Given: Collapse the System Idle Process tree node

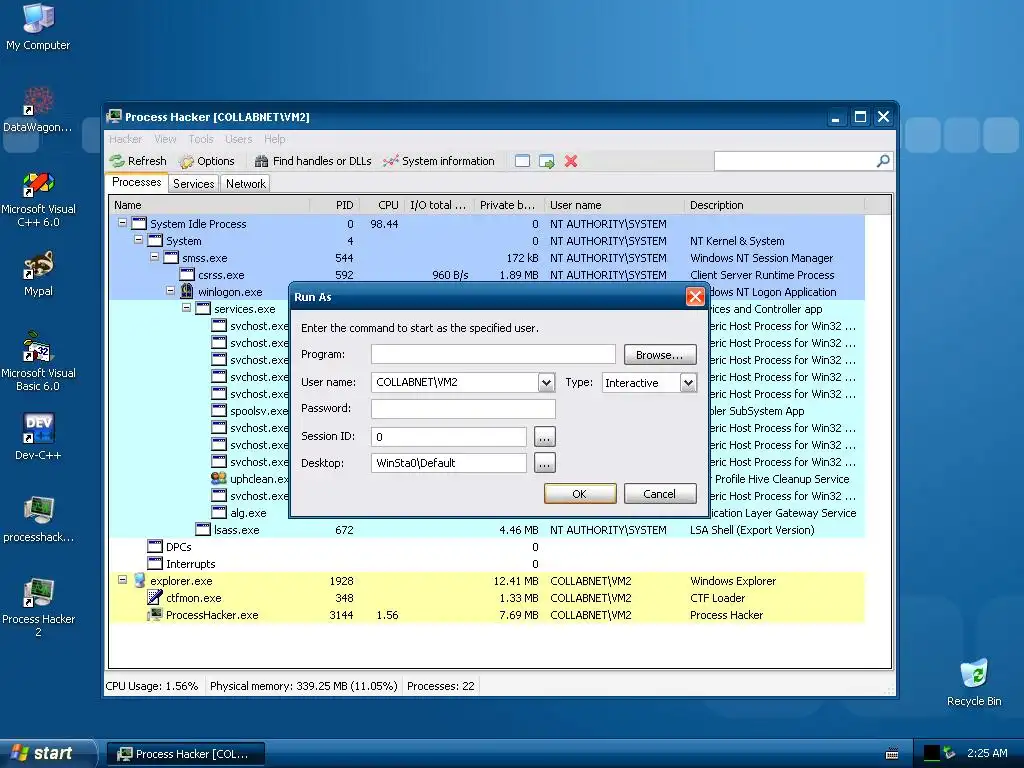Looking at the screenshot, I should click(122, 223).
